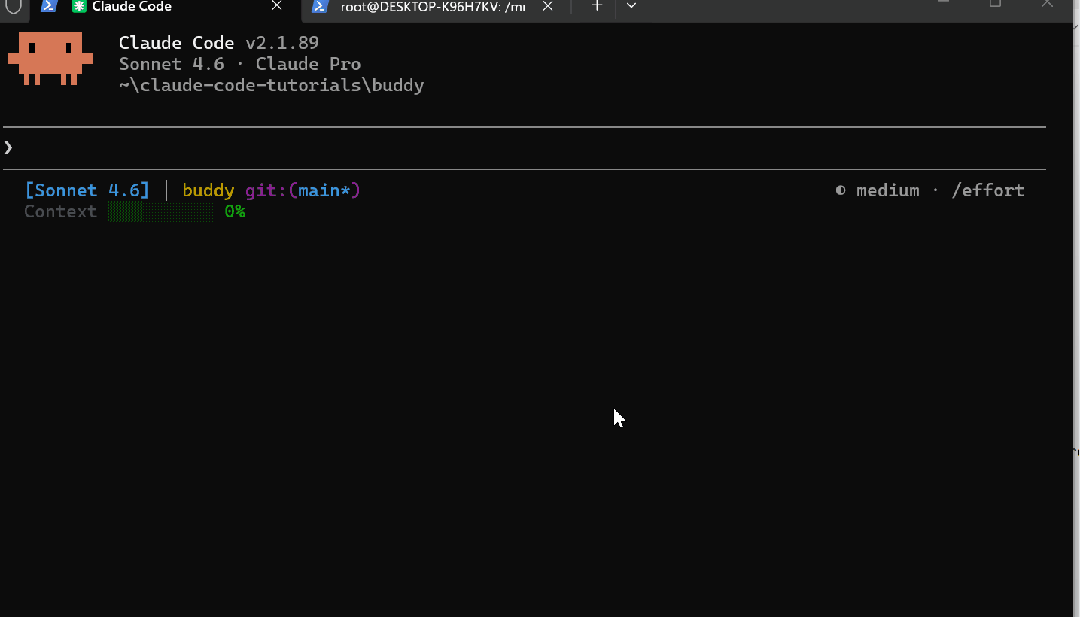
Task: Click the PowerShell icon on root tab
Action: click(320, 6)
